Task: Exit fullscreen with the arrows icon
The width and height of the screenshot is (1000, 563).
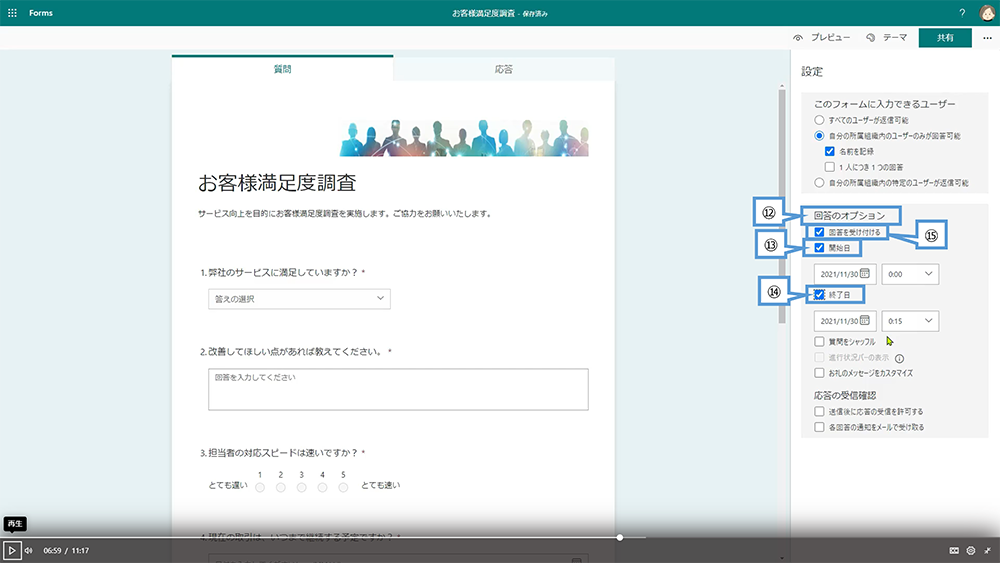Action: click(x=987, y=550)
